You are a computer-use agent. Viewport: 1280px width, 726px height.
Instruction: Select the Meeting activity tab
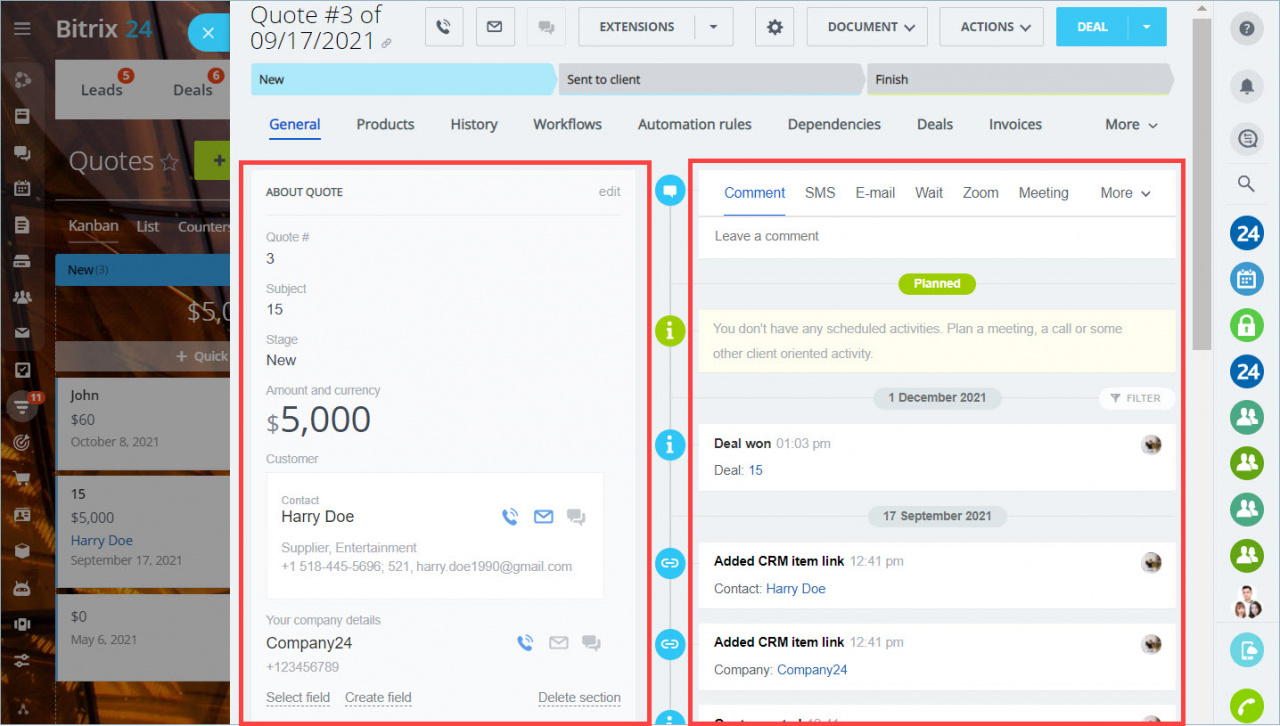[1043, 193]
